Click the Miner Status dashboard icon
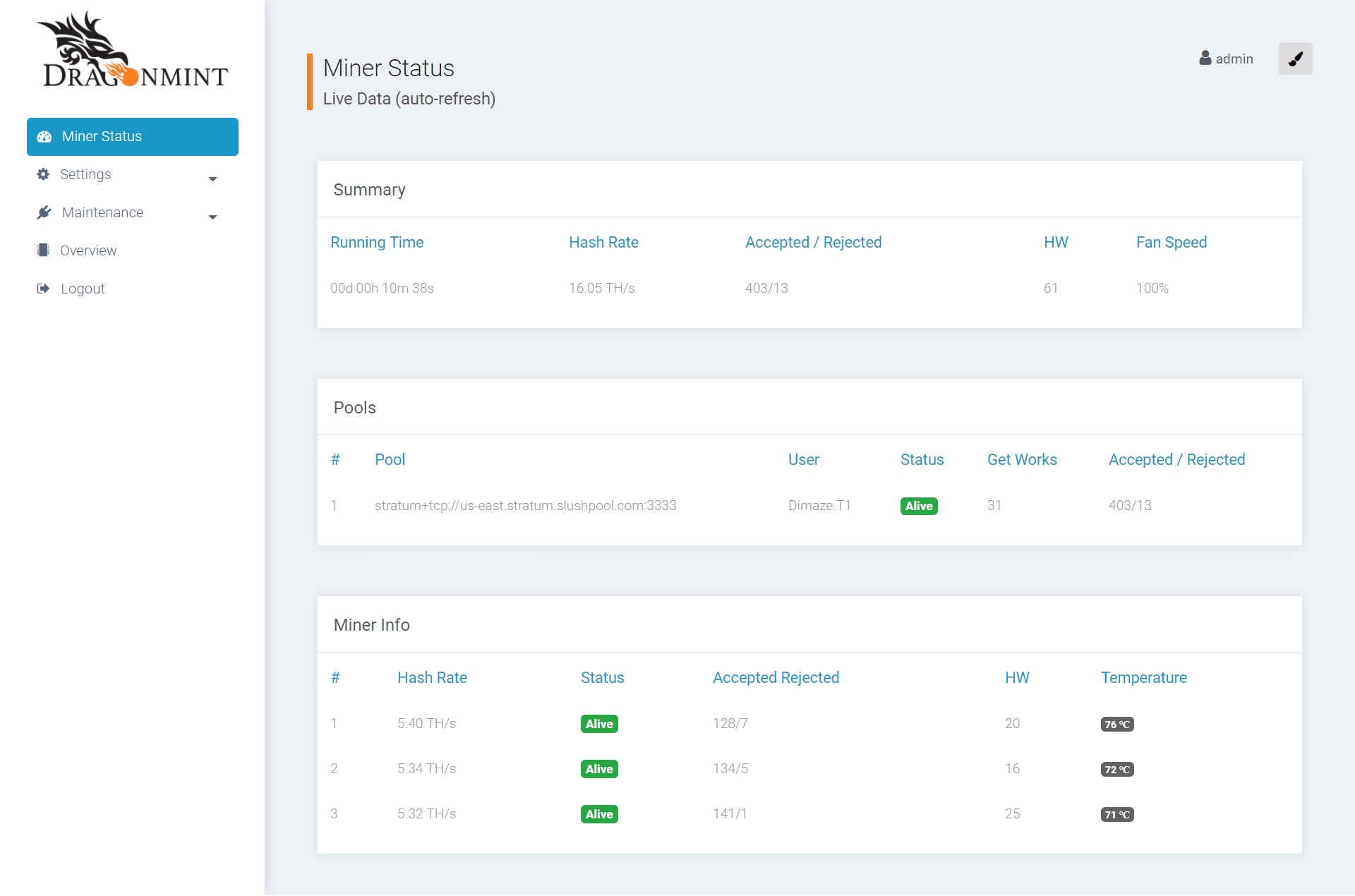Viewport: 1355px width, 896px height. click(44, 137)
